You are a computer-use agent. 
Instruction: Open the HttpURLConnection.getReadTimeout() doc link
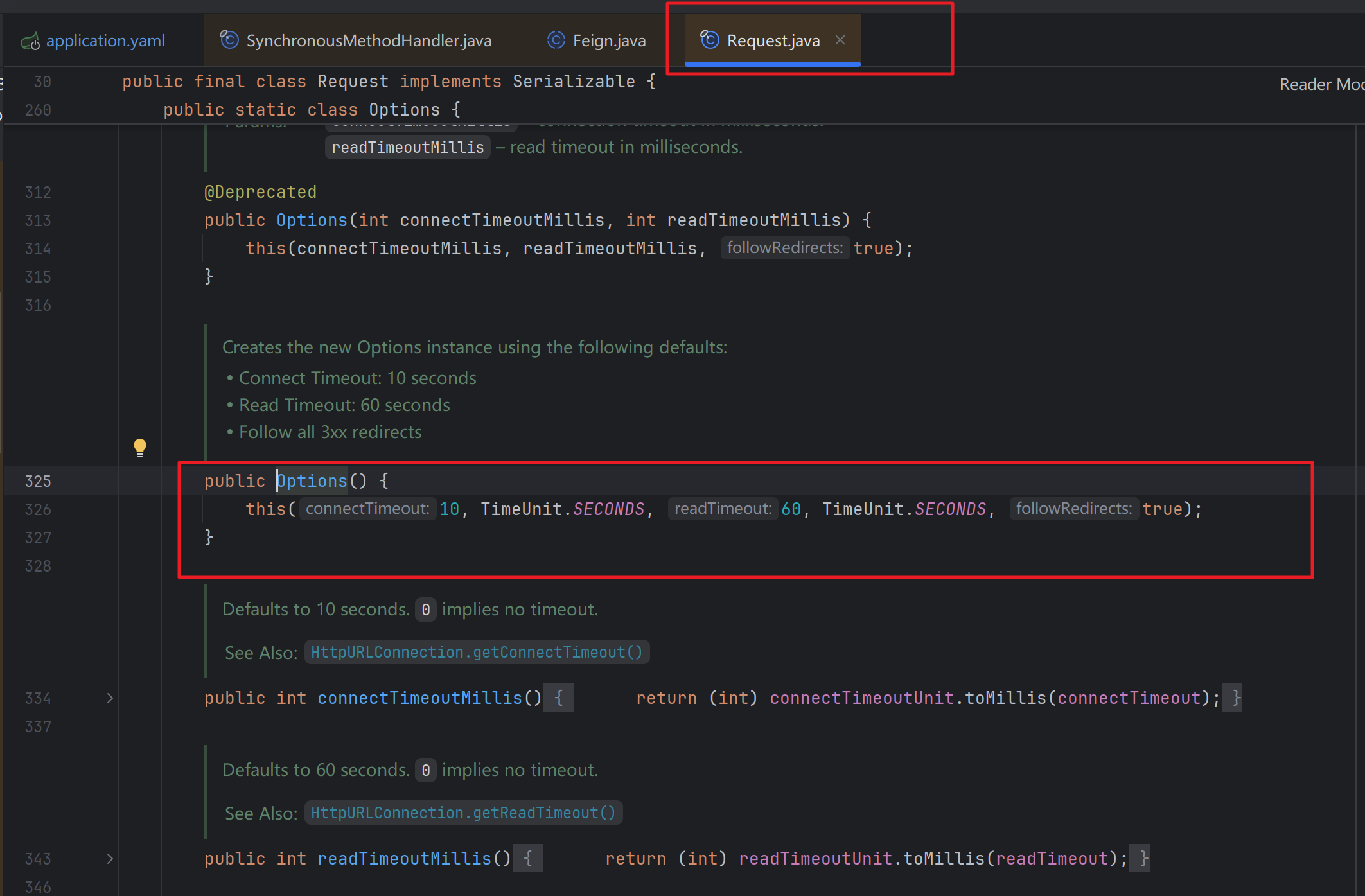tap(463, 813)
